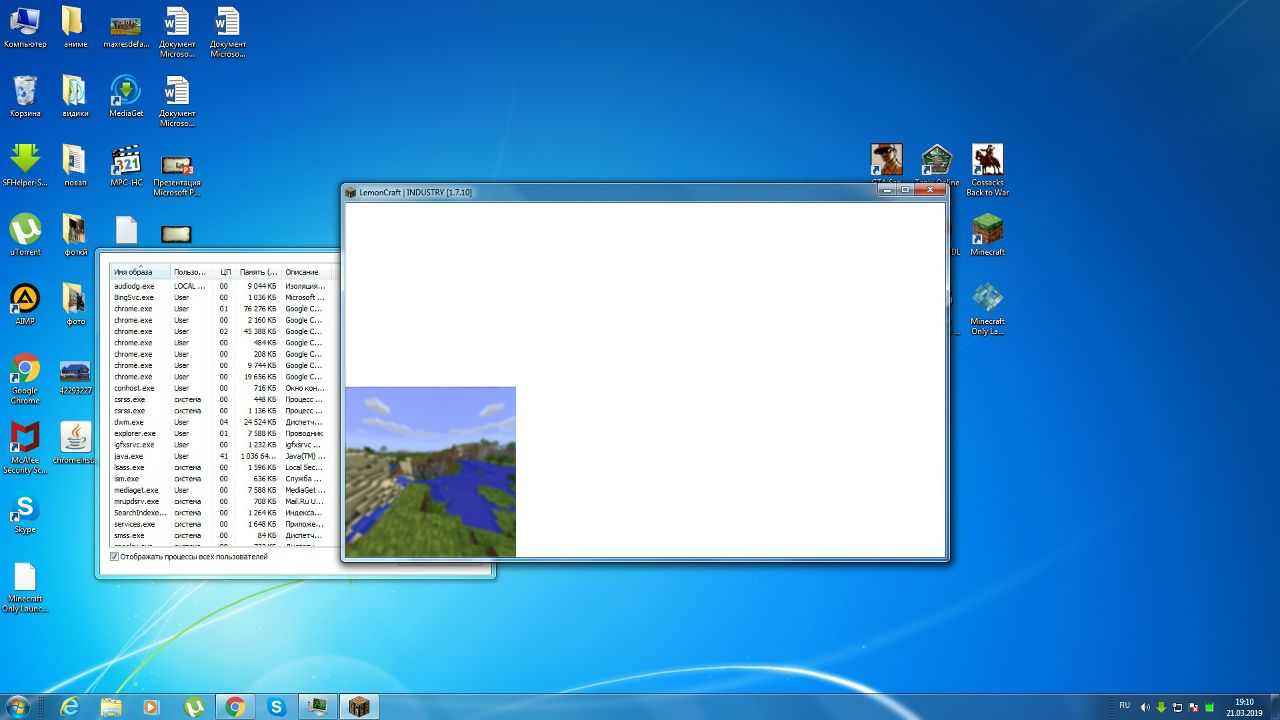Click the Start button on taskbar

17,706
